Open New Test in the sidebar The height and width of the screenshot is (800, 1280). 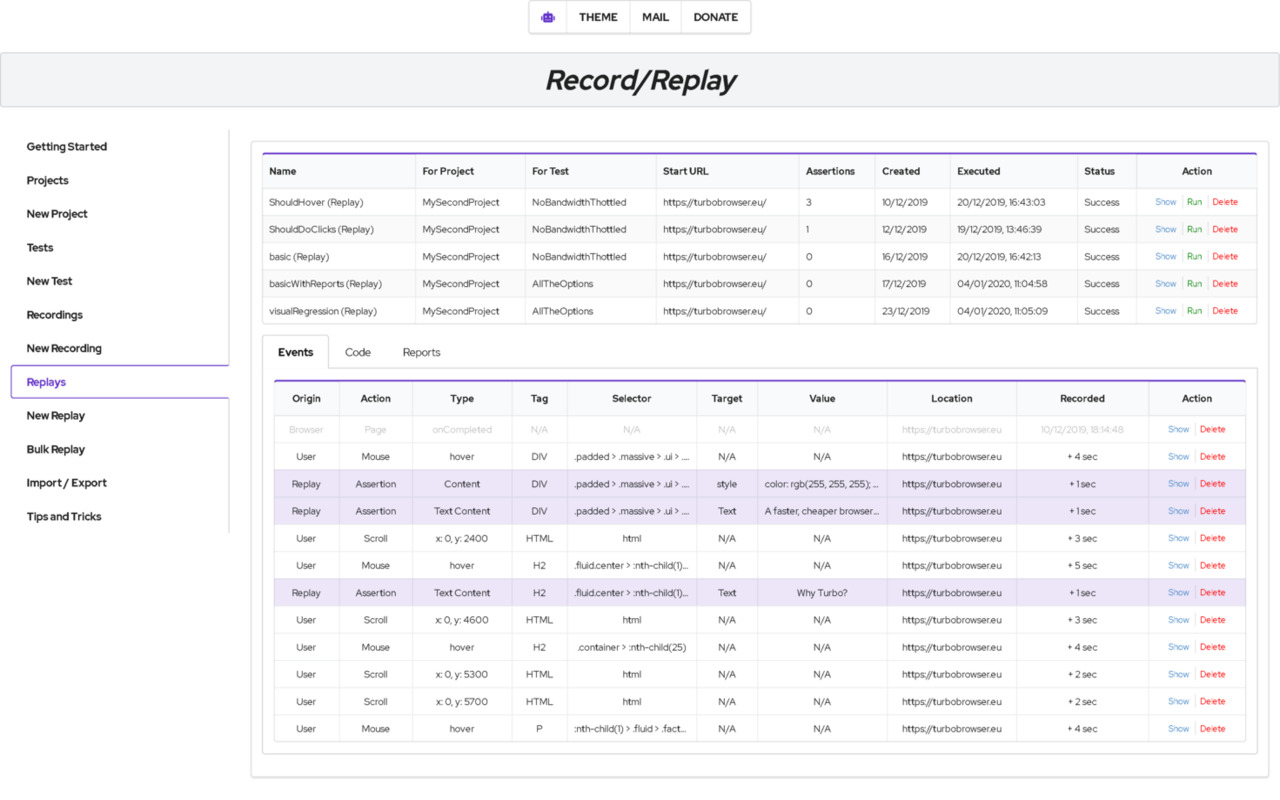tap(50, 282)
